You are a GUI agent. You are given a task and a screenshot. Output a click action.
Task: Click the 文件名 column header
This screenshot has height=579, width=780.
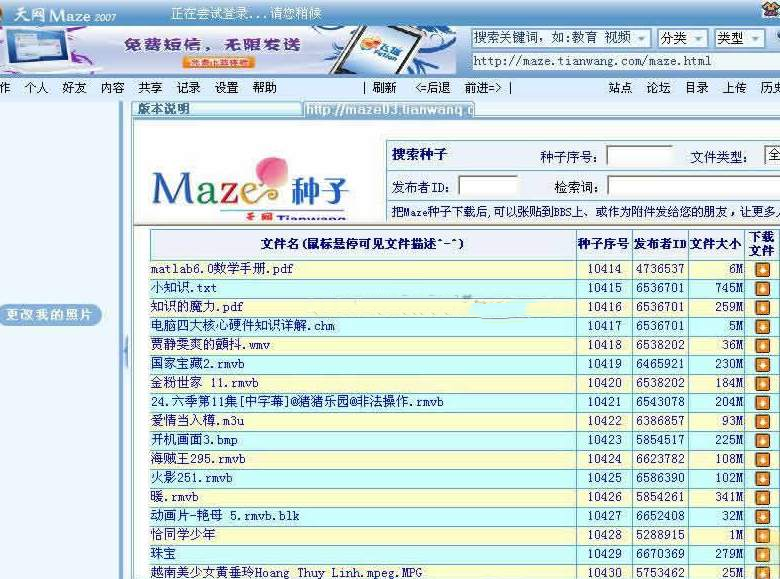tap(363, 244)
